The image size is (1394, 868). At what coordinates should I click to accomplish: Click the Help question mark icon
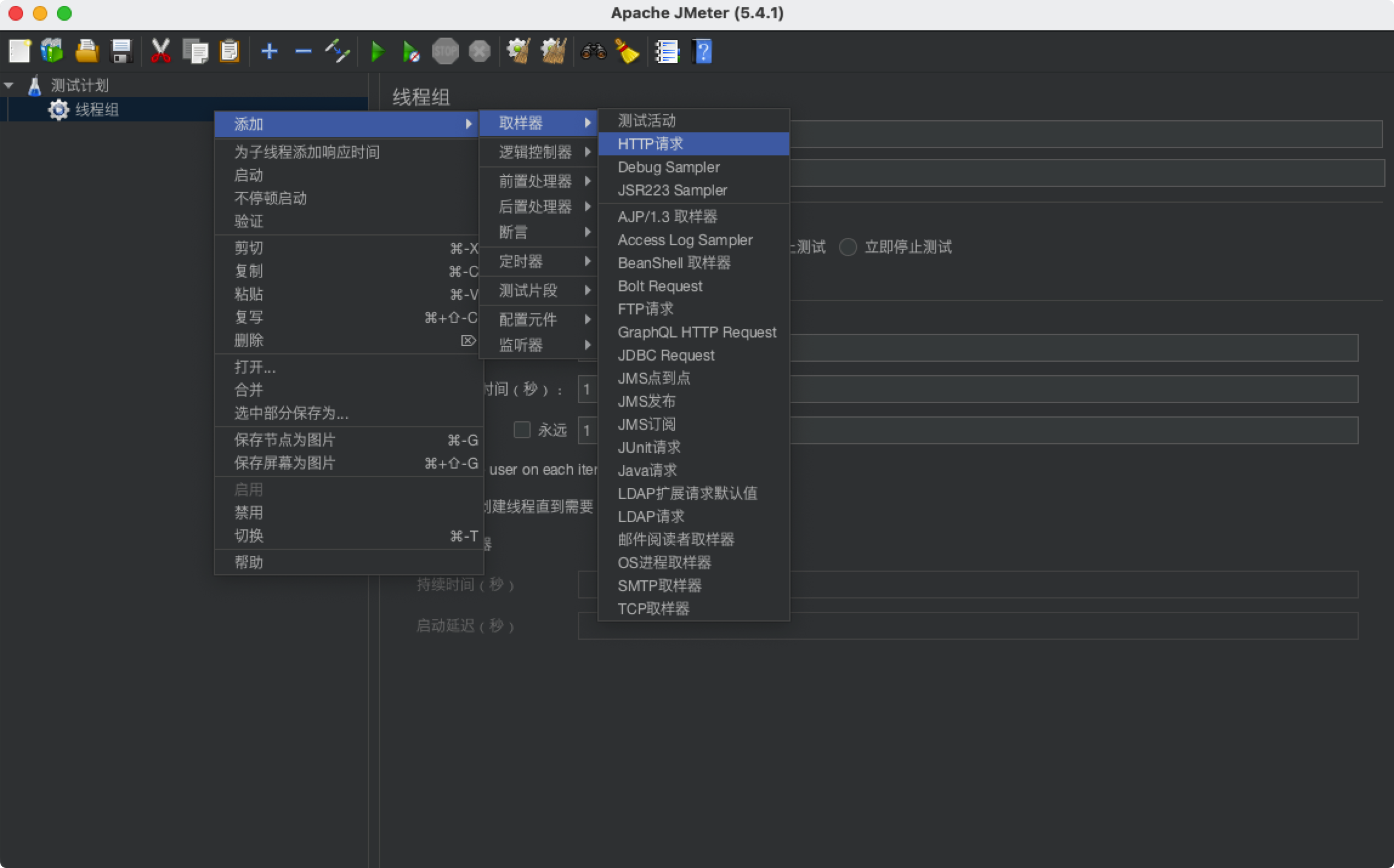(701, 52)
